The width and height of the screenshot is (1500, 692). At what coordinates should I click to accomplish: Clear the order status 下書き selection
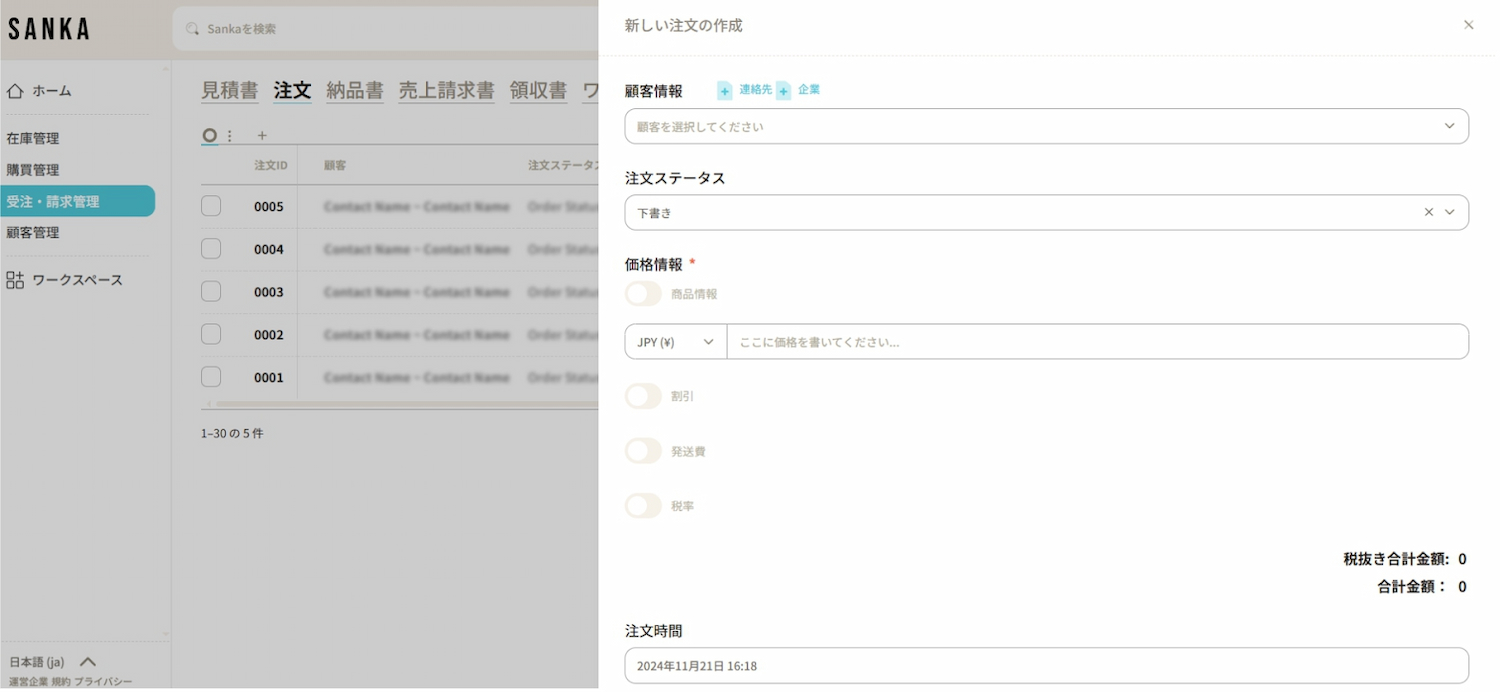click(1428, 212)
